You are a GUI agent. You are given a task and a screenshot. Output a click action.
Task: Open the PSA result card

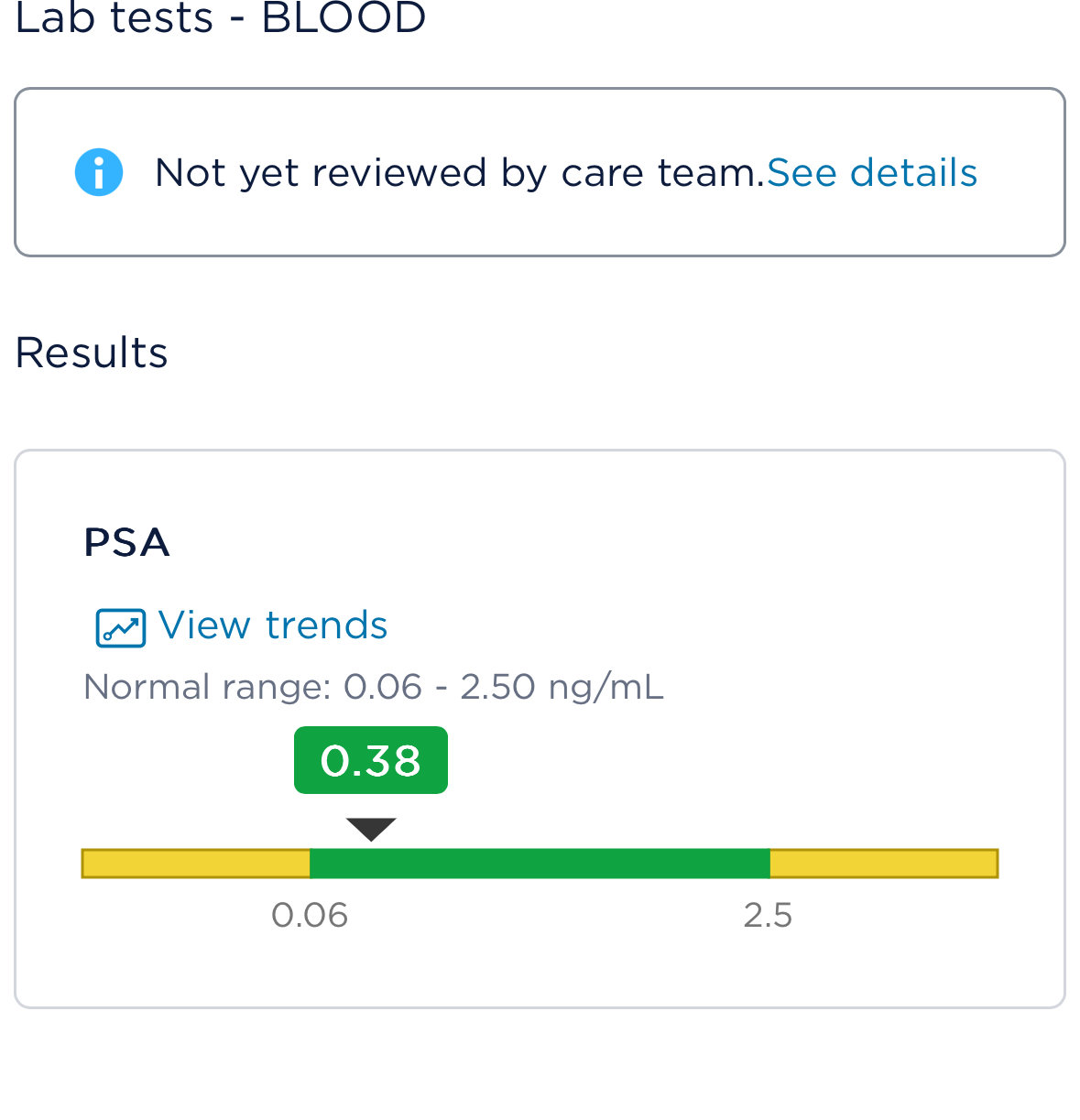pos(540,729)
